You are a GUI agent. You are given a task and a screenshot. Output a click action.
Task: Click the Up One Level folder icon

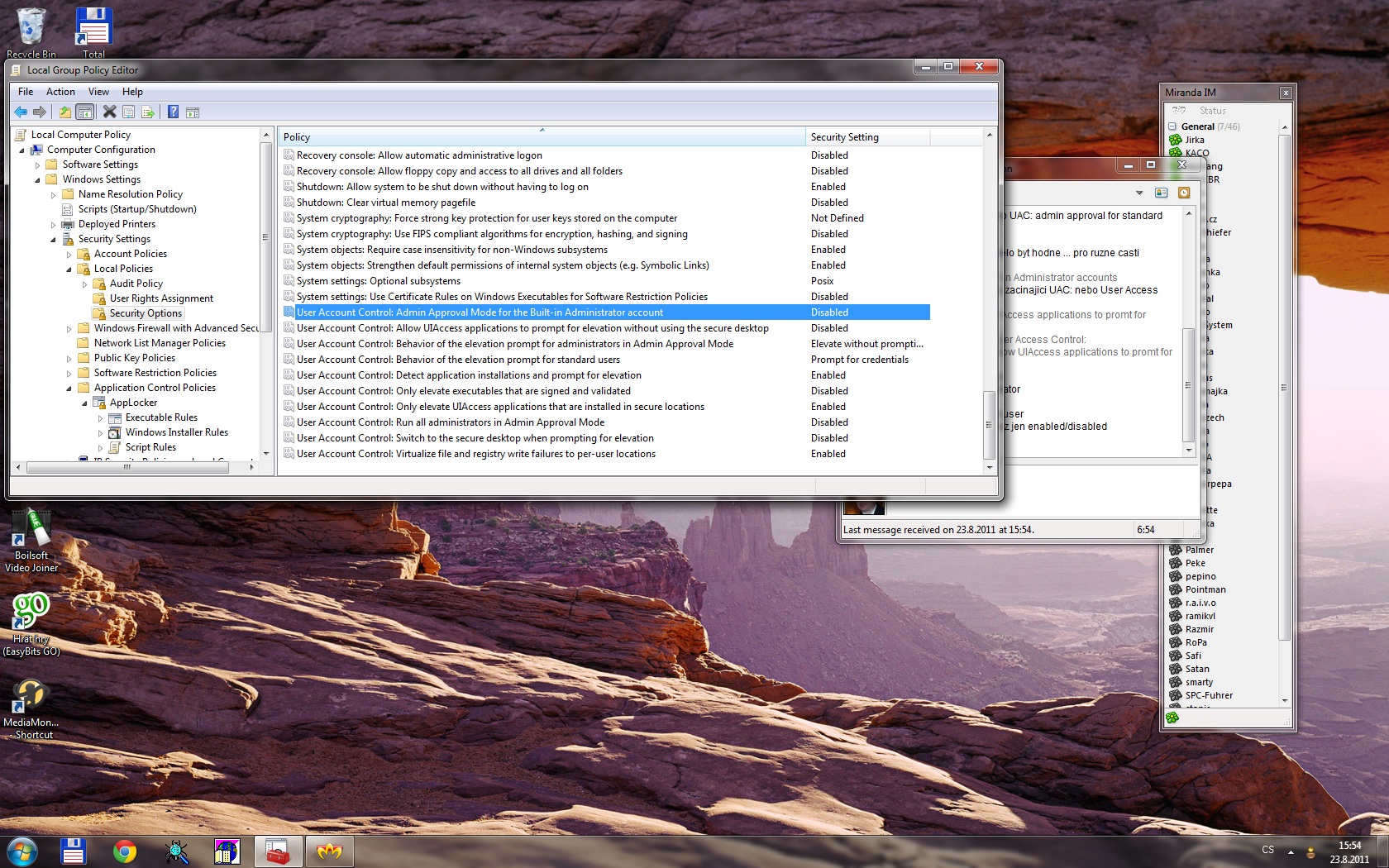pyautogui.click(x=64, y=112)
